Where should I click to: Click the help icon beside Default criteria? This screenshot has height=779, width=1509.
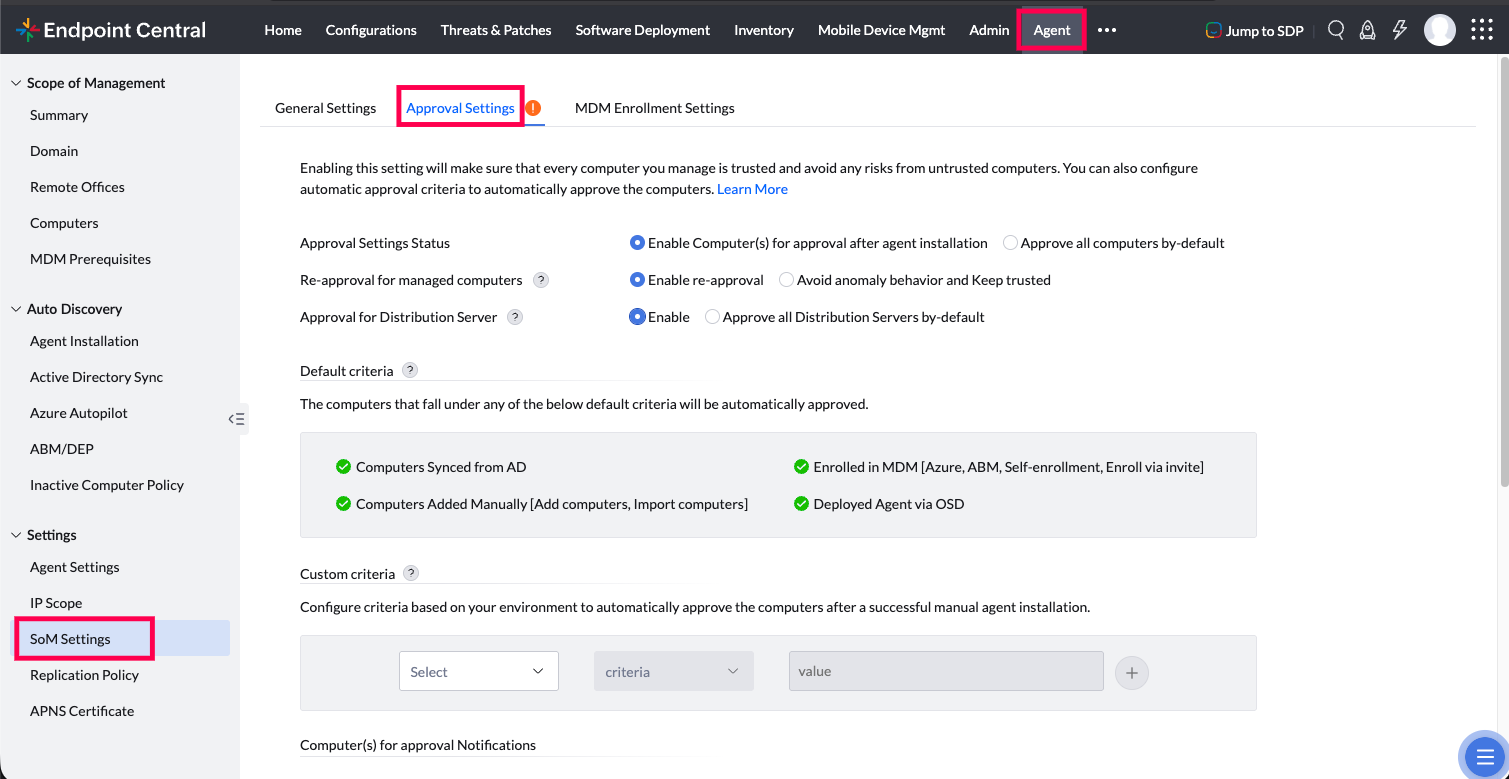[409, 369]
